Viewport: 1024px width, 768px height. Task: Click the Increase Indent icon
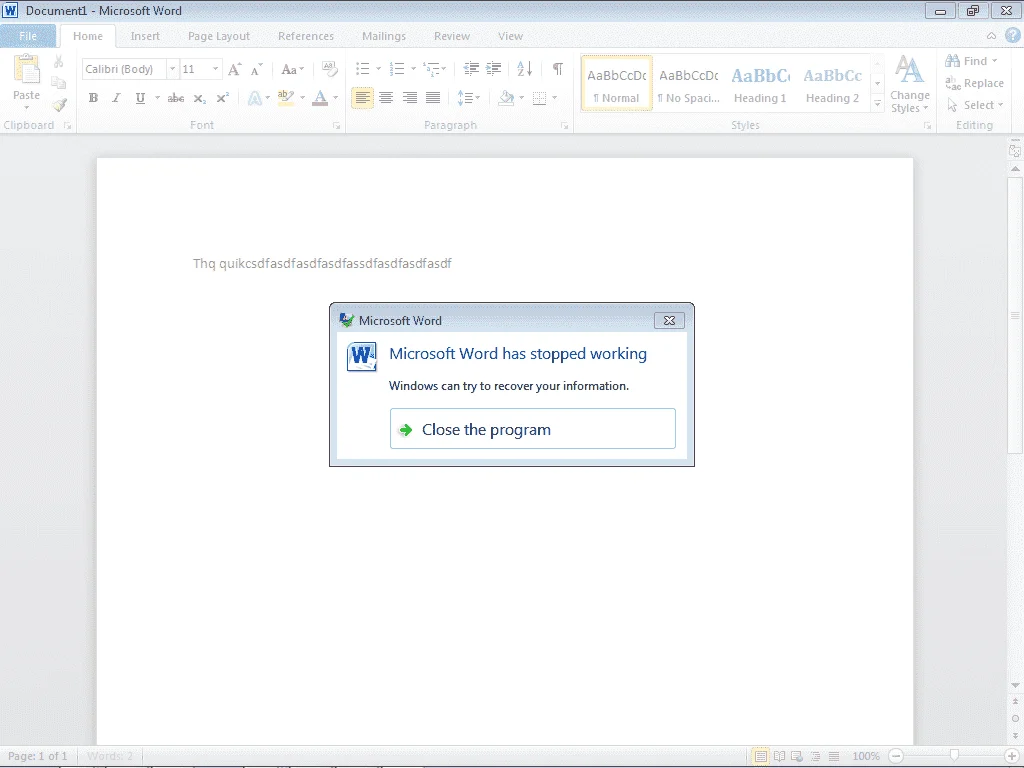tap(494, 69)
